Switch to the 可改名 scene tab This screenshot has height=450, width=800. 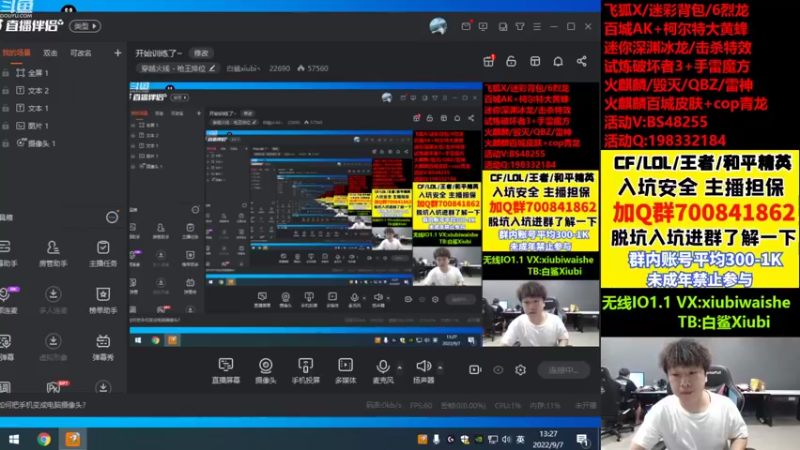(81, 53)
